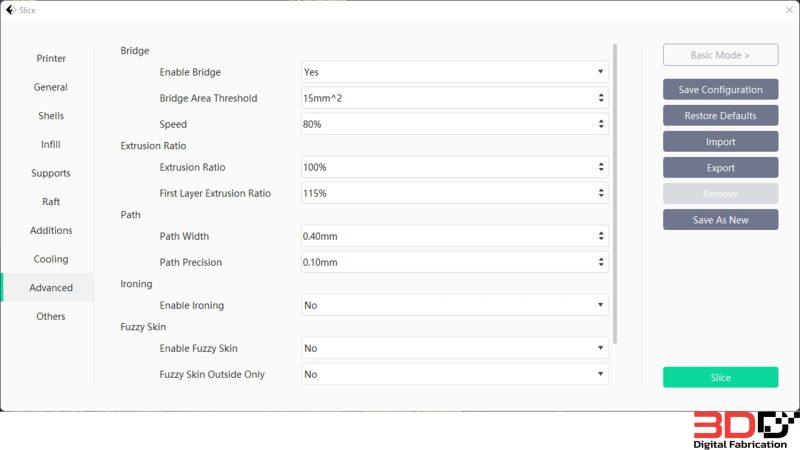This screenshot has width=800, height=450.
Task: Open the Supports settings tab
Action: click(x=51, y=173)
